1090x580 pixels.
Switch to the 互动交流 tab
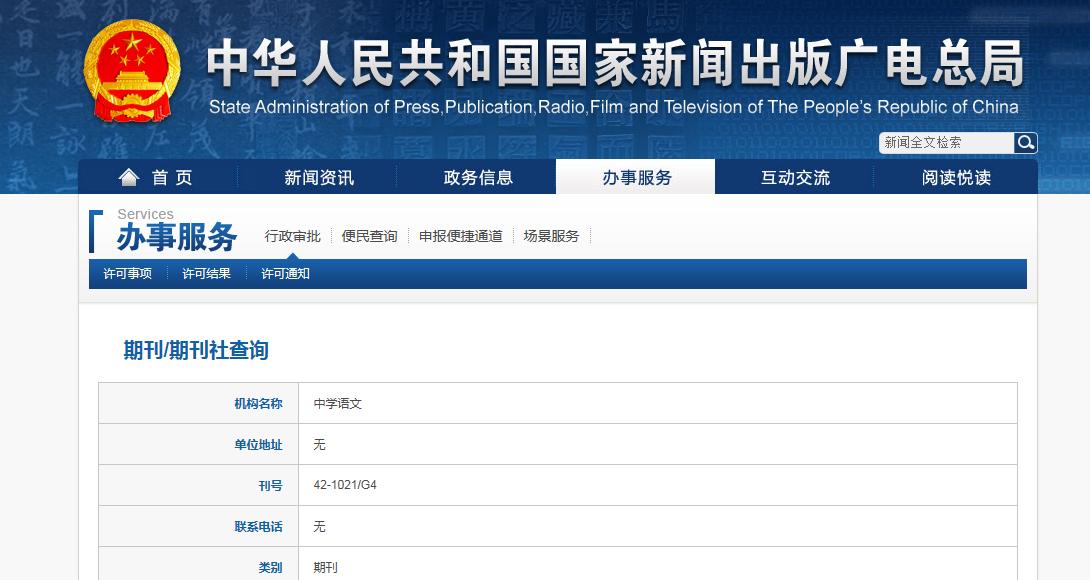point(794,176)
